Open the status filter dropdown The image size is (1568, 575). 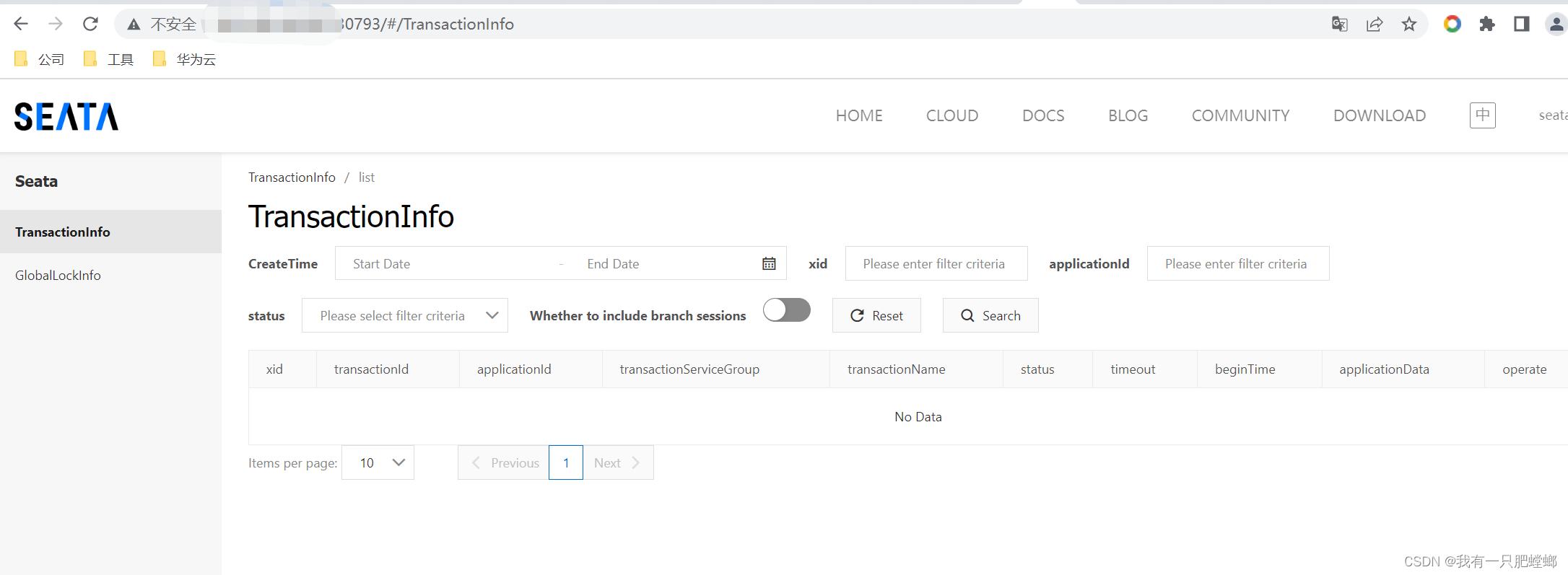click(x=405, y=315)
